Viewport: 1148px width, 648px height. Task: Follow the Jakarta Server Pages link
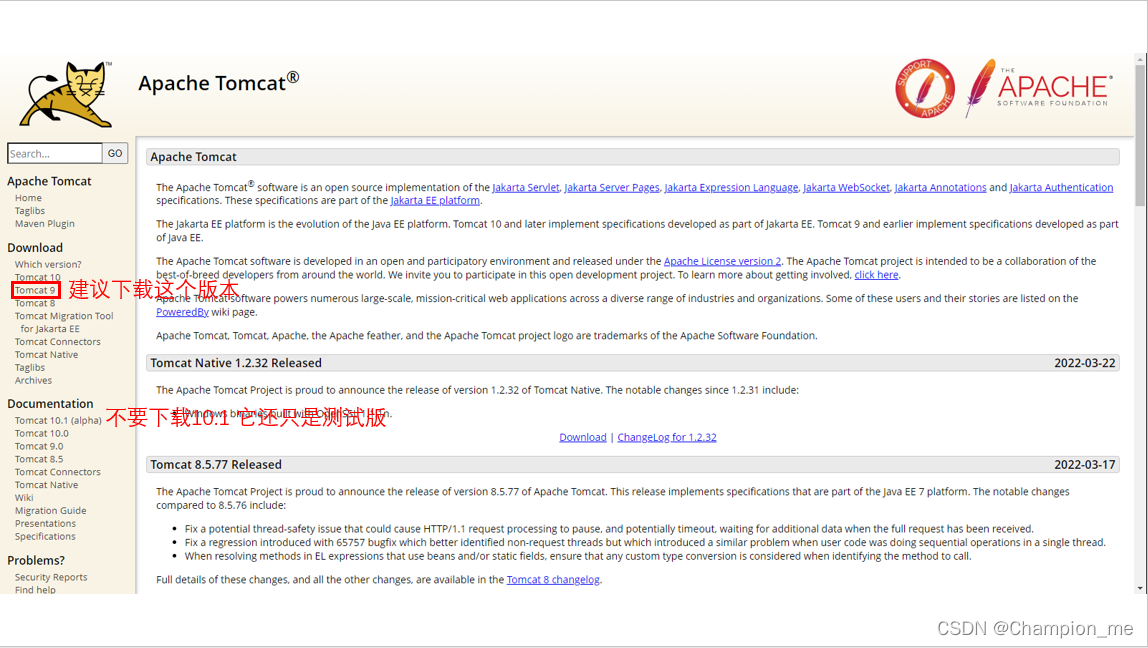[x=611, y=187]
